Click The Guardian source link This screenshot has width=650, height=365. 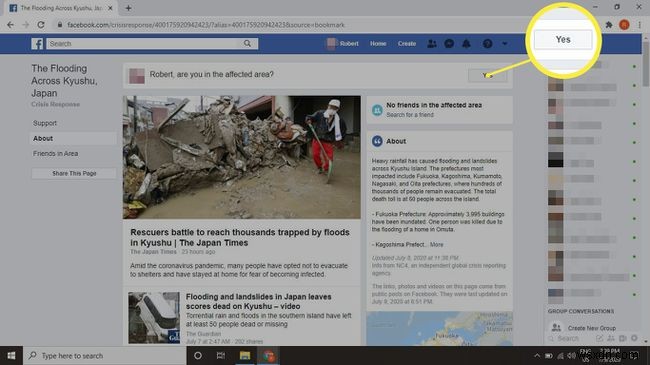(x=203, y=333)
